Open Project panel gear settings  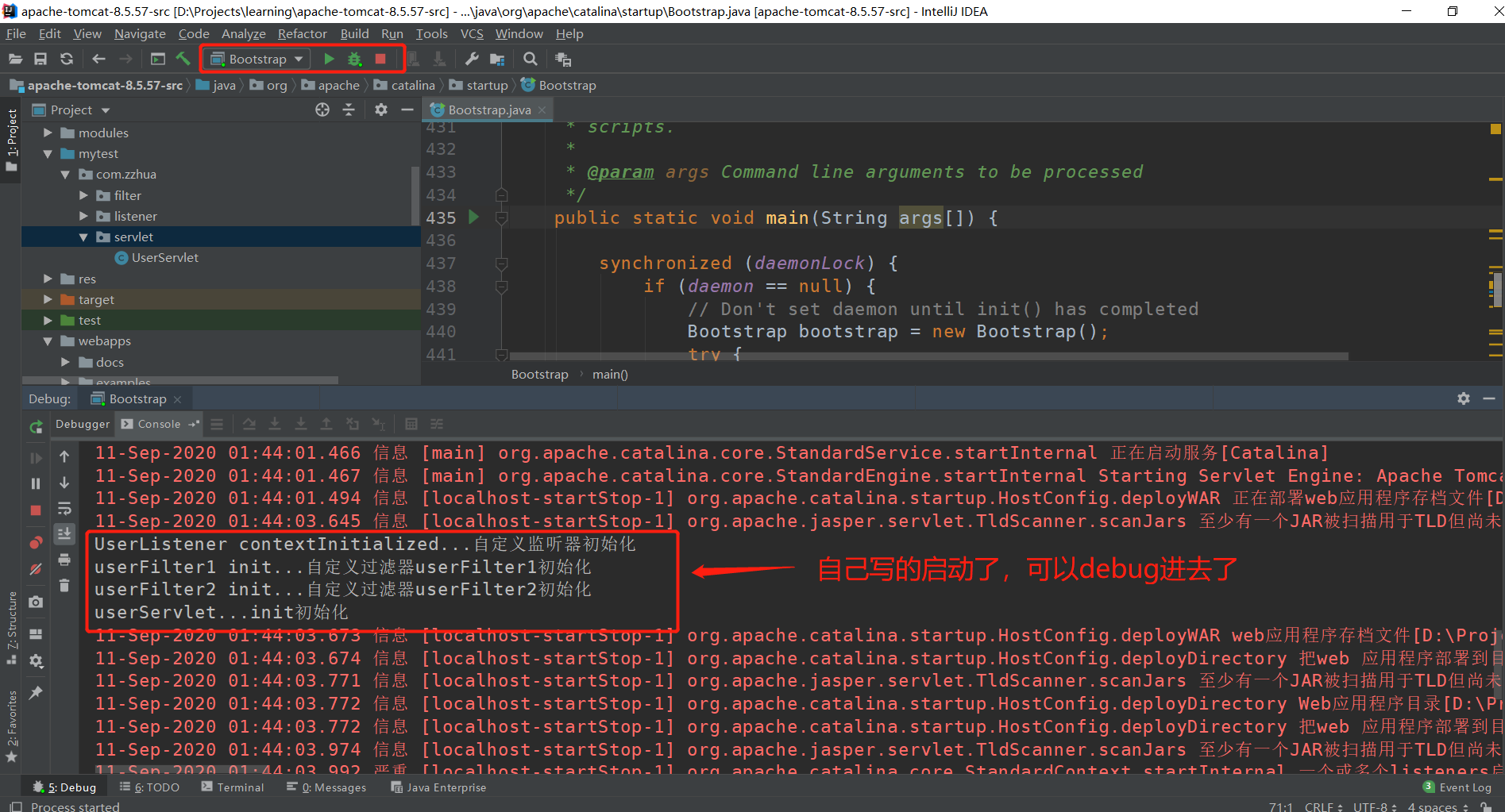click(x=381, y=110)
